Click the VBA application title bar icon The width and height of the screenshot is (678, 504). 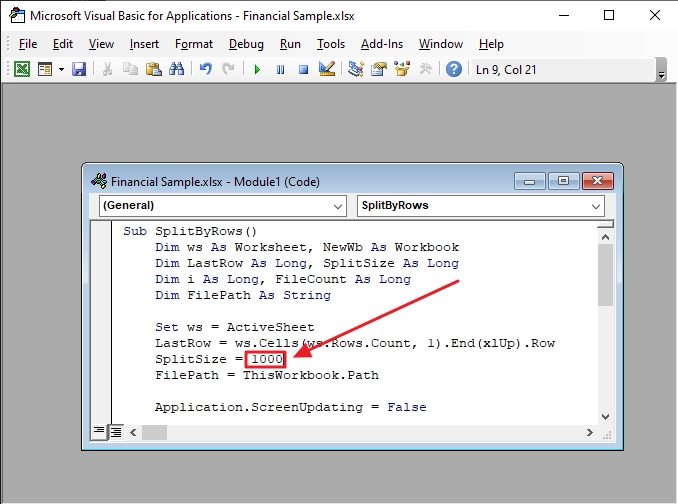17,16
